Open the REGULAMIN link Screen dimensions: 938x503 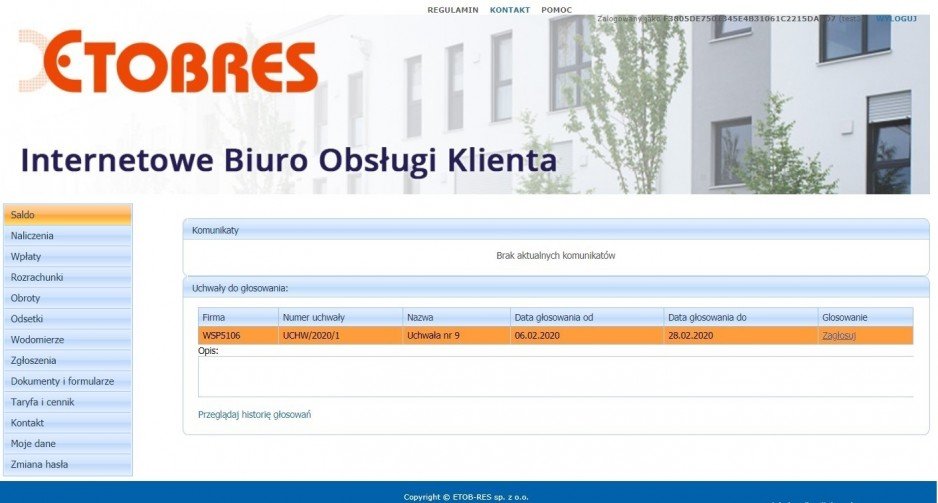point(453,10)
